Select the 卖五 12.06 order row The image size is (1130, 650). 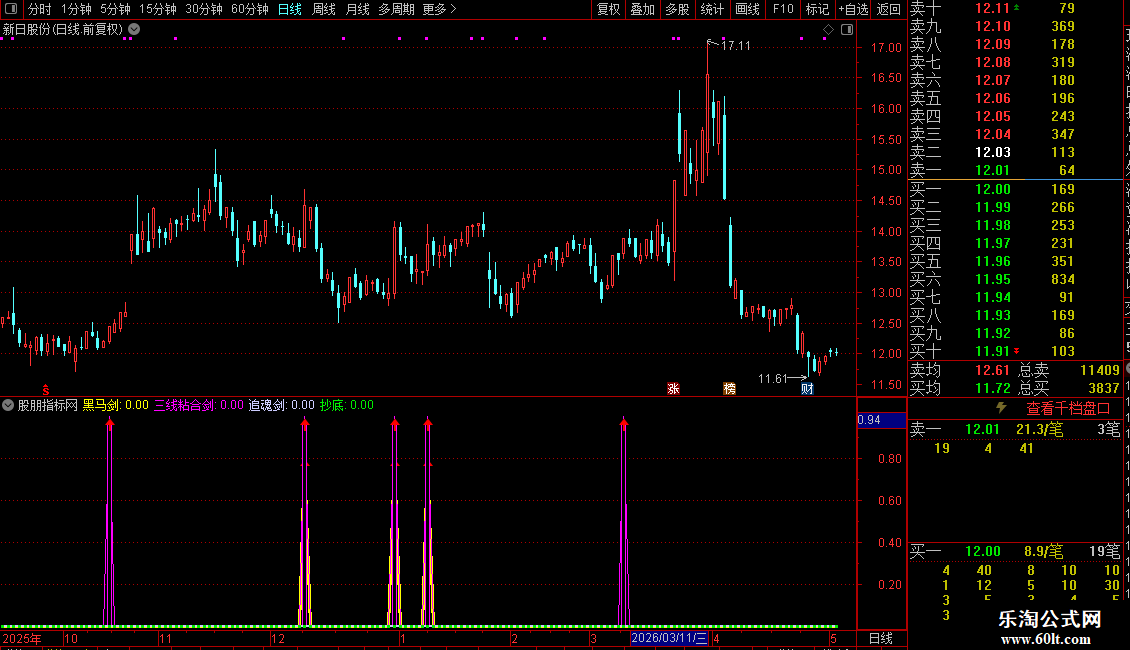1015,98
